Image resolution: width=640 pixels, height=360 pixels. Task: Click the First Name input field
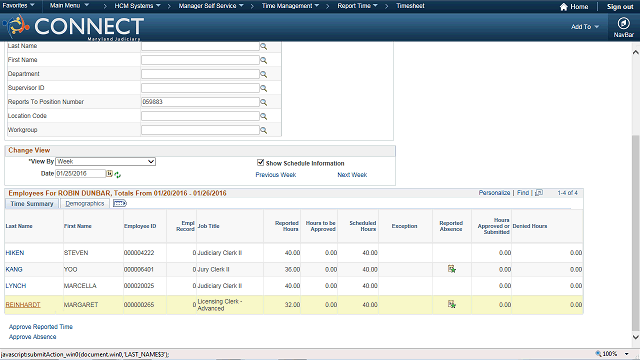200,60
